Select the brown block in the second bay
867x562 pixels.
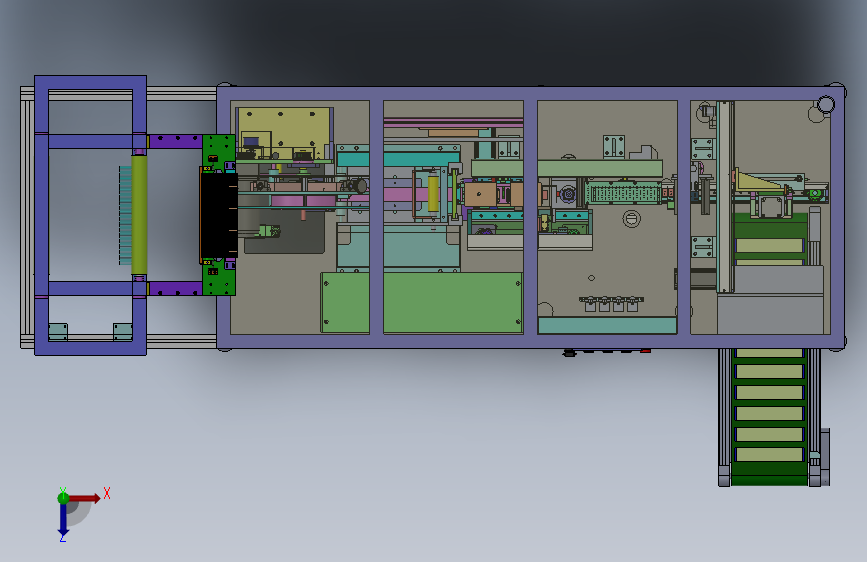(480, 195)
